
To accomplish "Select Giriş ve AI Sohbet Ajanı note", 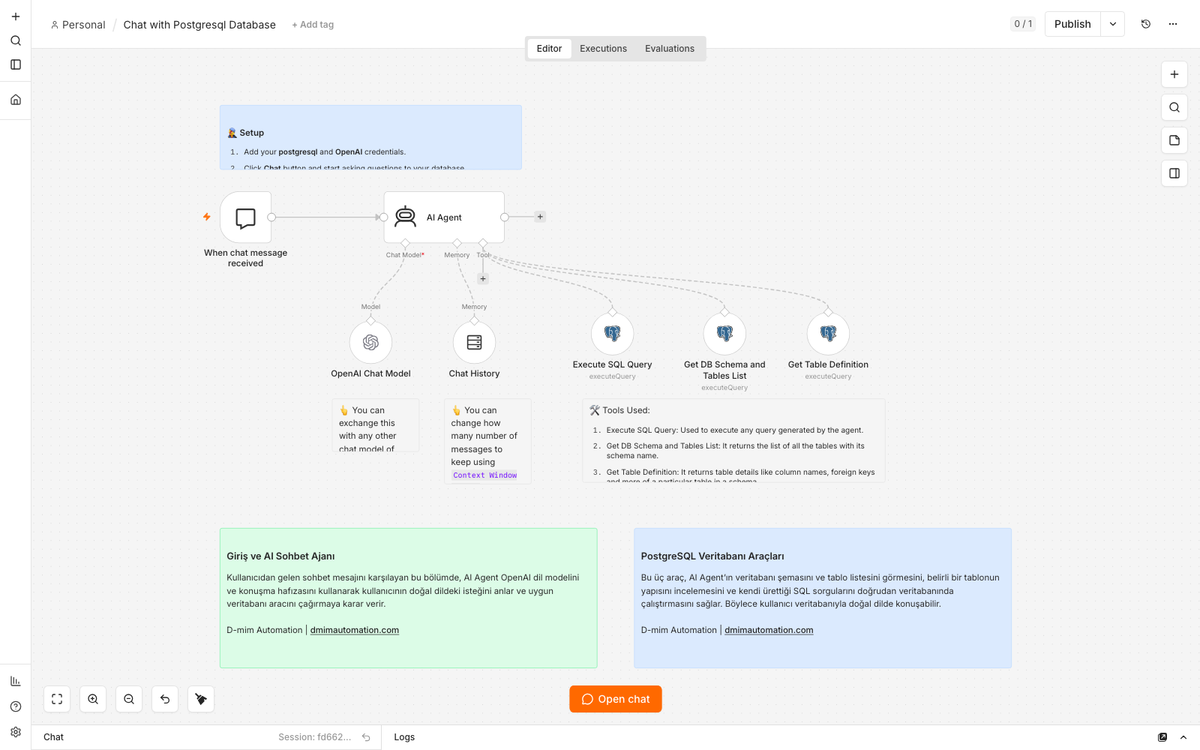I will (408, 598).
